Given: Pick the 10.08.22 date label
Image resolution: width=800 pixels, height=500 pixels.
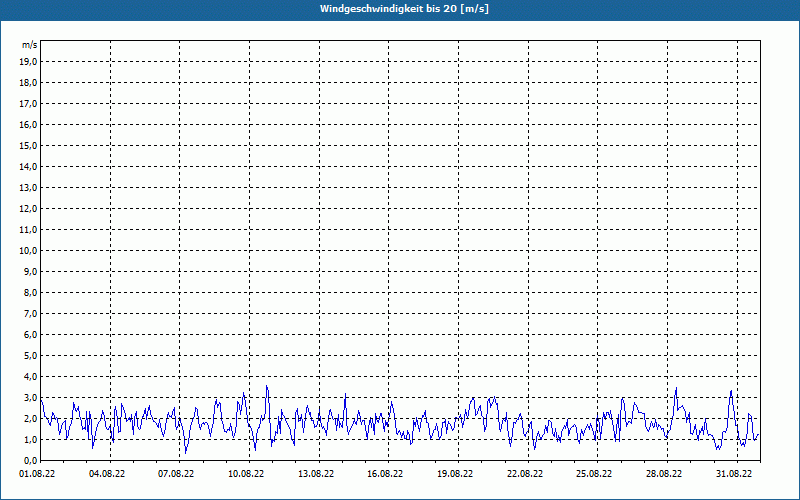Looking at the screenshot, I should tap(246, 474).
